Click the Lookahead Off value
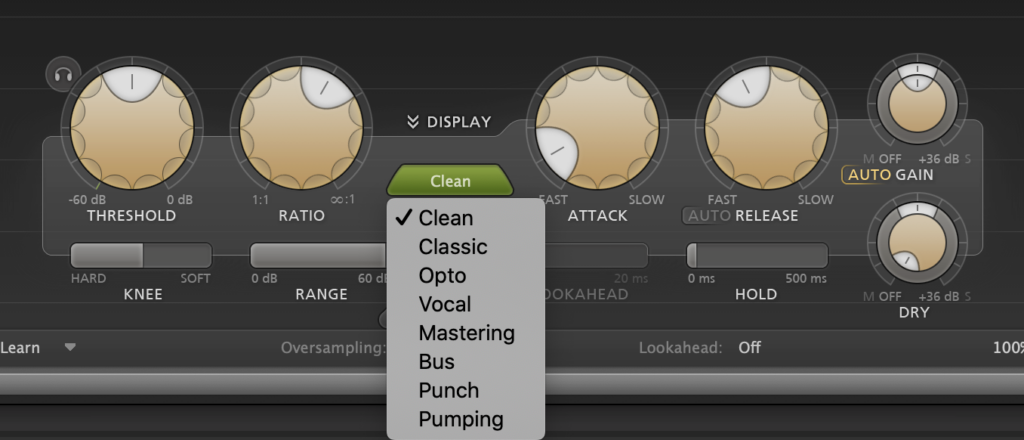1024x440 pixels. 751,348
